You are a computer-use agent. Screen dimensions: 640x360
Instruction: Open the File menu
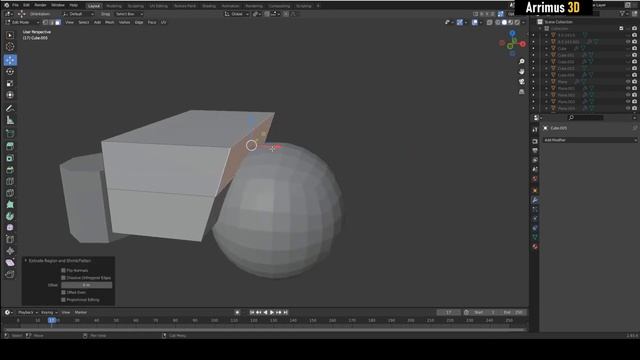15,5
